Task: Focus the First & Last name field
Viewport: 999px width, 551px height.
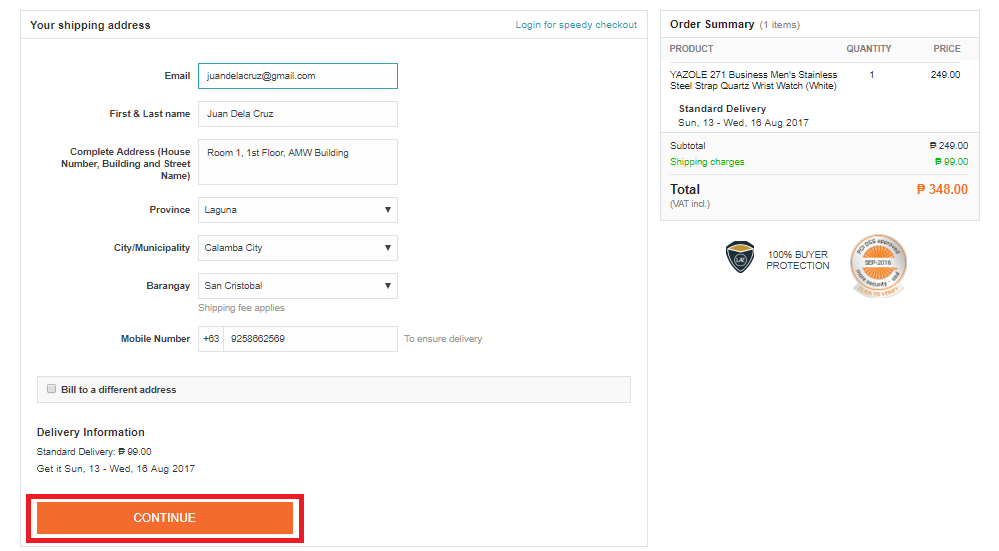Action: [x=297, y=114]
